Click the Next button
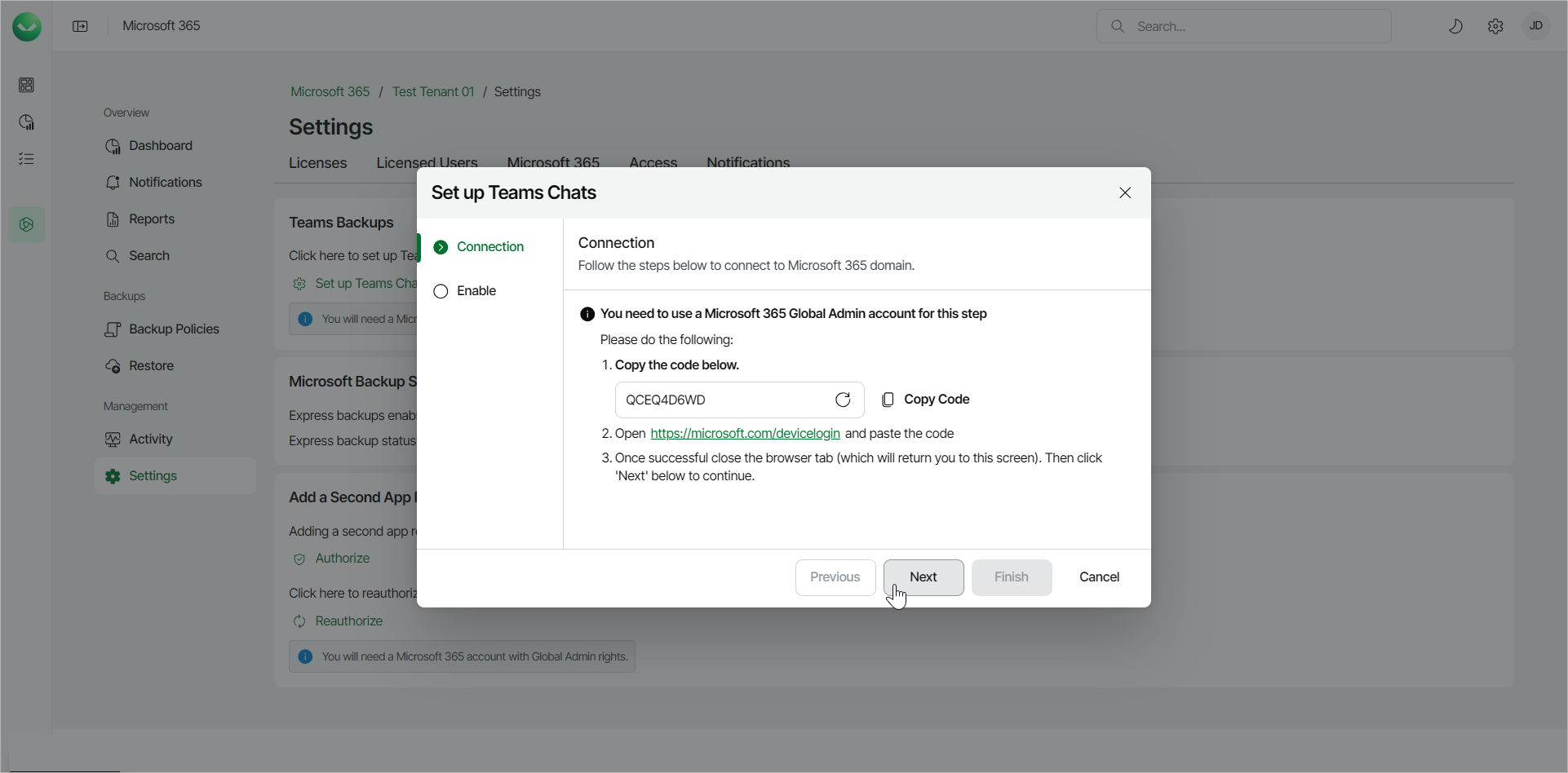Viewport: 1568px width, 773px height. point(923,576)
